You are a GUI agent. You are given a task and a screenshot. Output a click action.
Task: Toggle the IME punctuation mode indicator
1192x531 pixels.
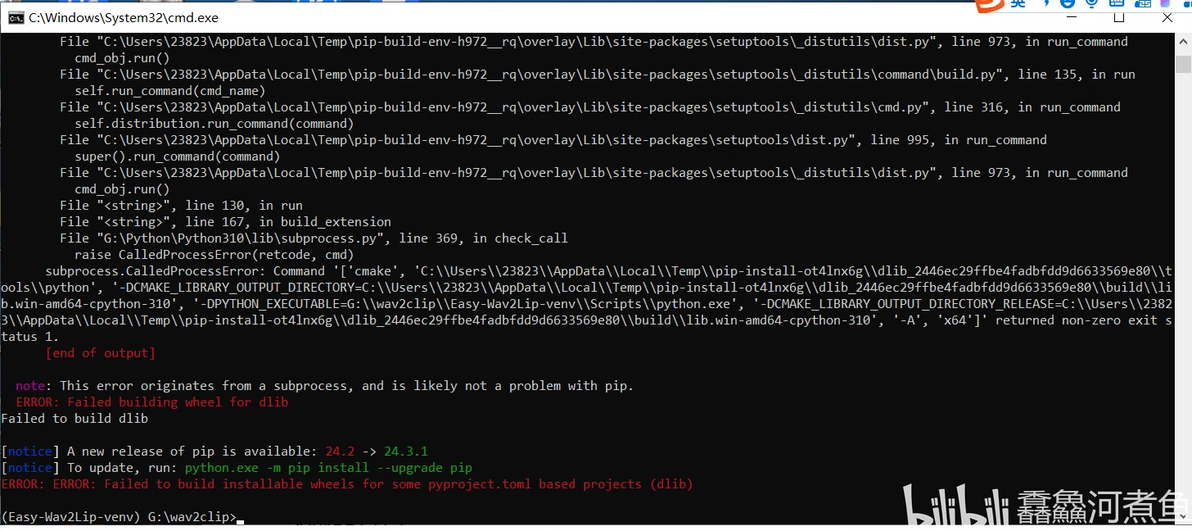1045,5
